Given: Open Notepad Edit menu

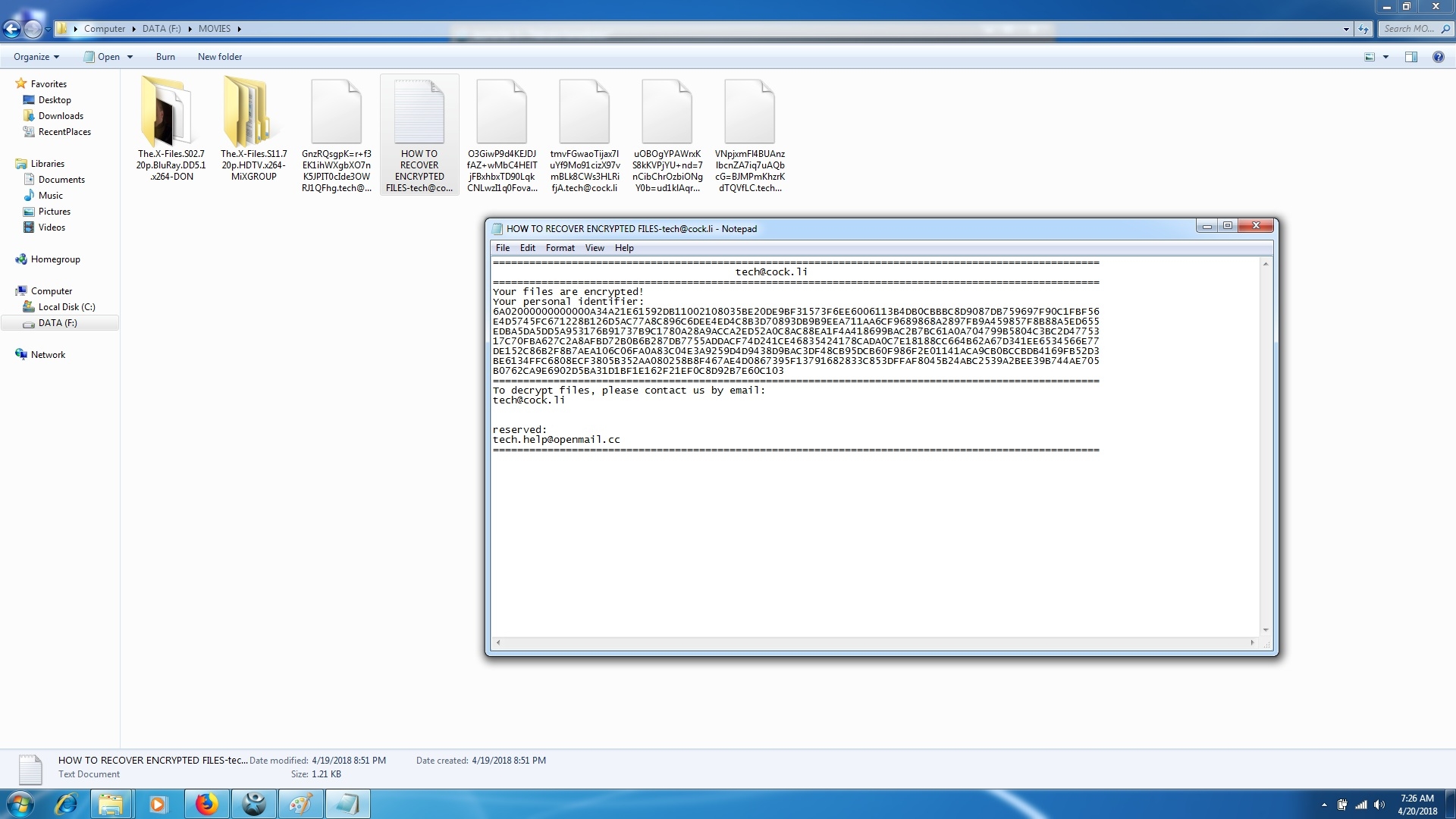Looking at the screenshot, I should coord(527,248).
